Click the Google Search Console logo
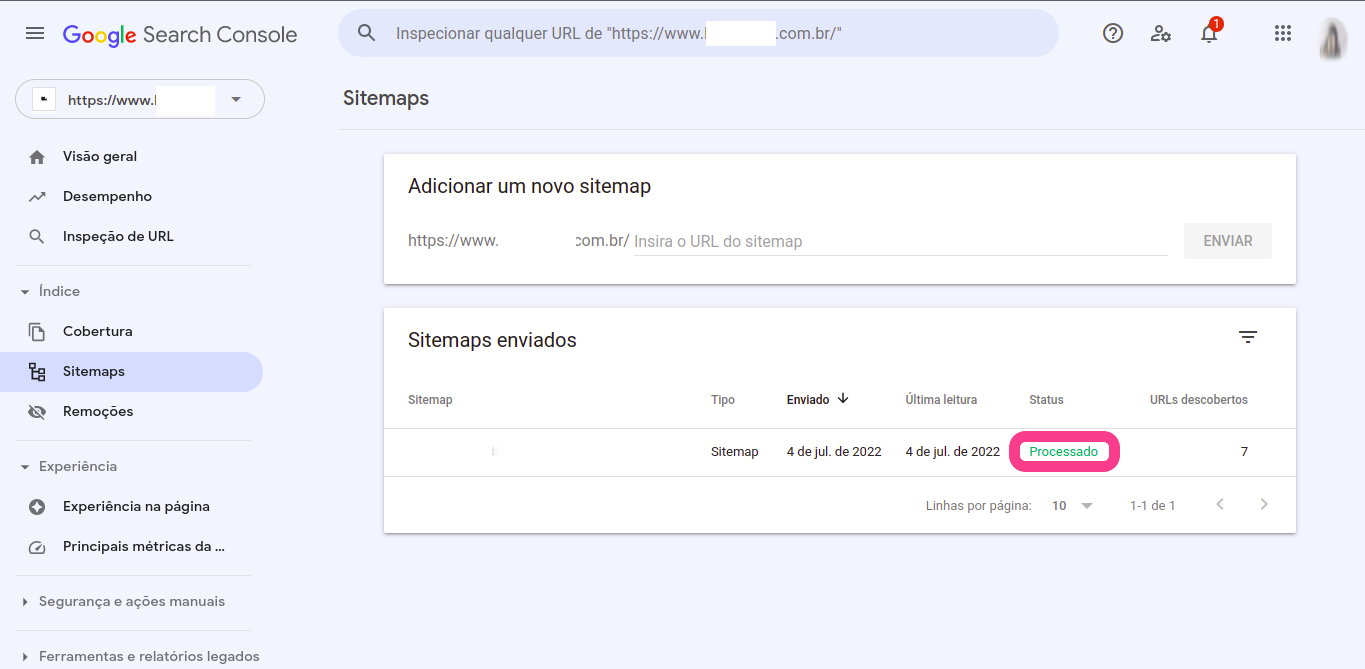1365x669 pixels. tap(180, 35)
